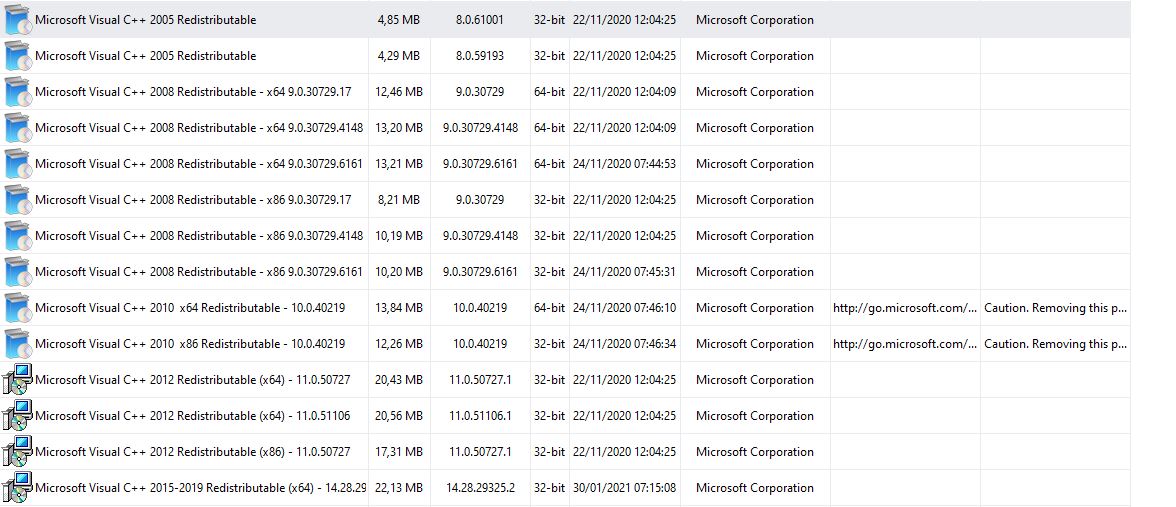Click '32-bit' in the 2015-2019 Redistributable row
This screenshot has width=1176, height=507.
[549, 488]
